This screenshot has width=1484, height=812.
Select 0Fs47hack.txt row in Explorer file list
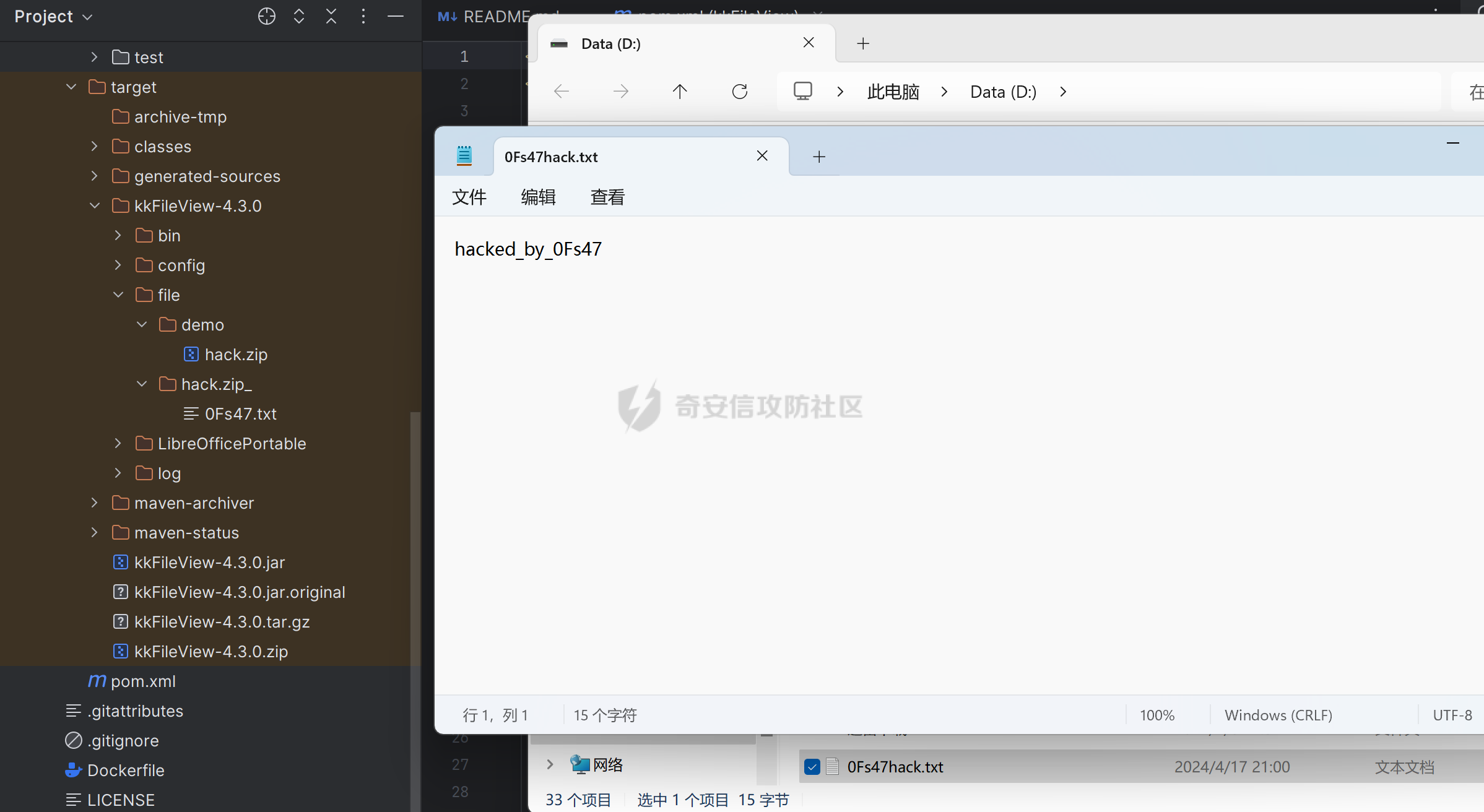point(1142,767)
